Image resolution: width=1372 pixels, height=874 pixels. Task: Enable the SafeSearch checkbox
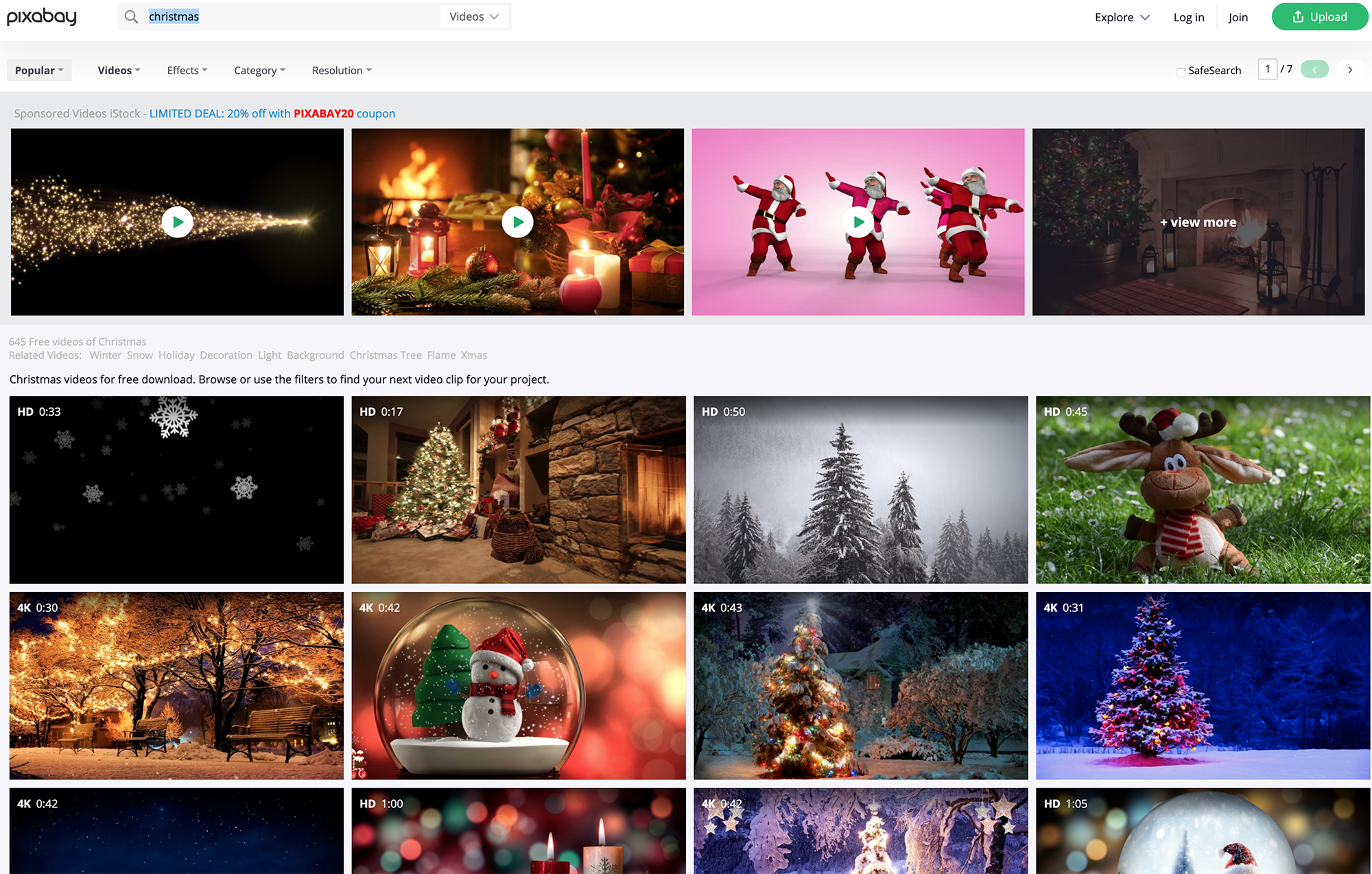1181,71
